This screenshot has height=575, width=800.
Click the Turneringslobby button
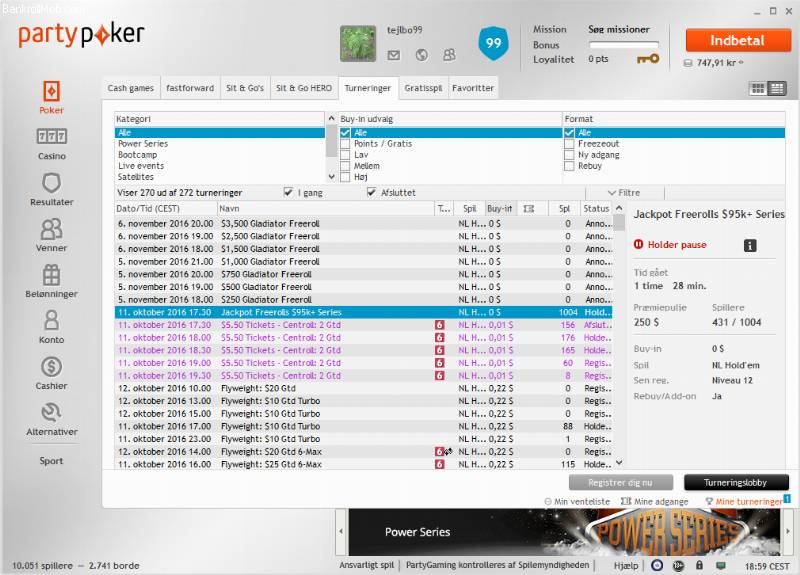click(x=736, y=483)
